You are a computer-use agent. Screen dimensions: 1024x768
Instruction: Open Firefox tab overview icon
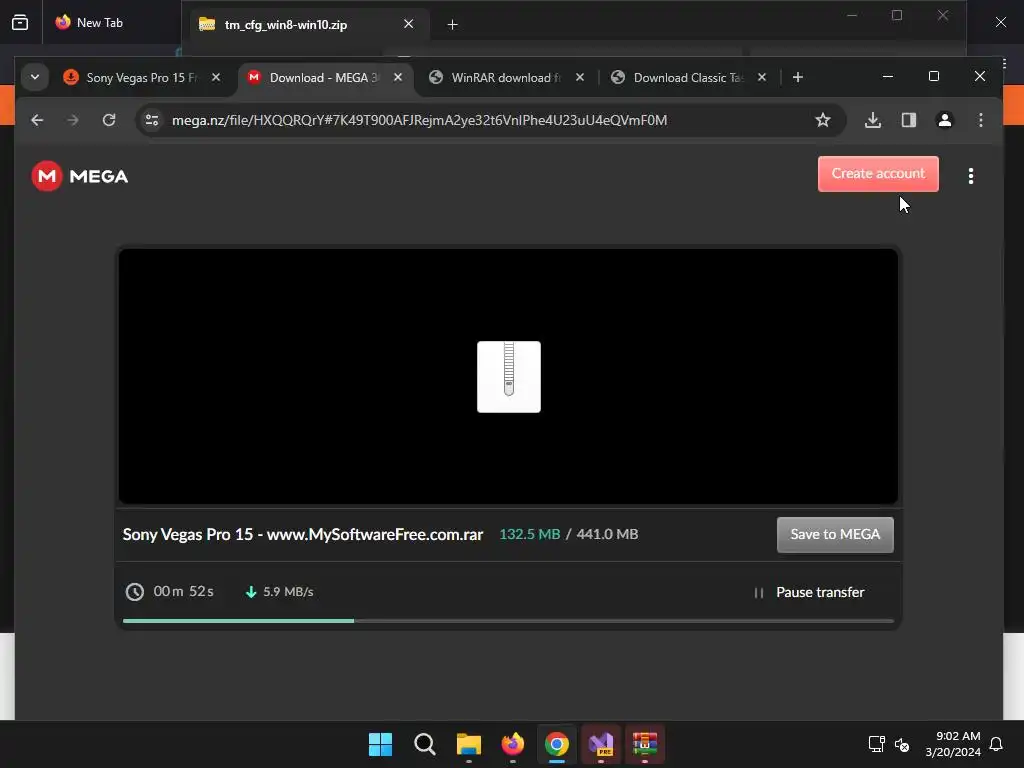(x=20, y=23)
